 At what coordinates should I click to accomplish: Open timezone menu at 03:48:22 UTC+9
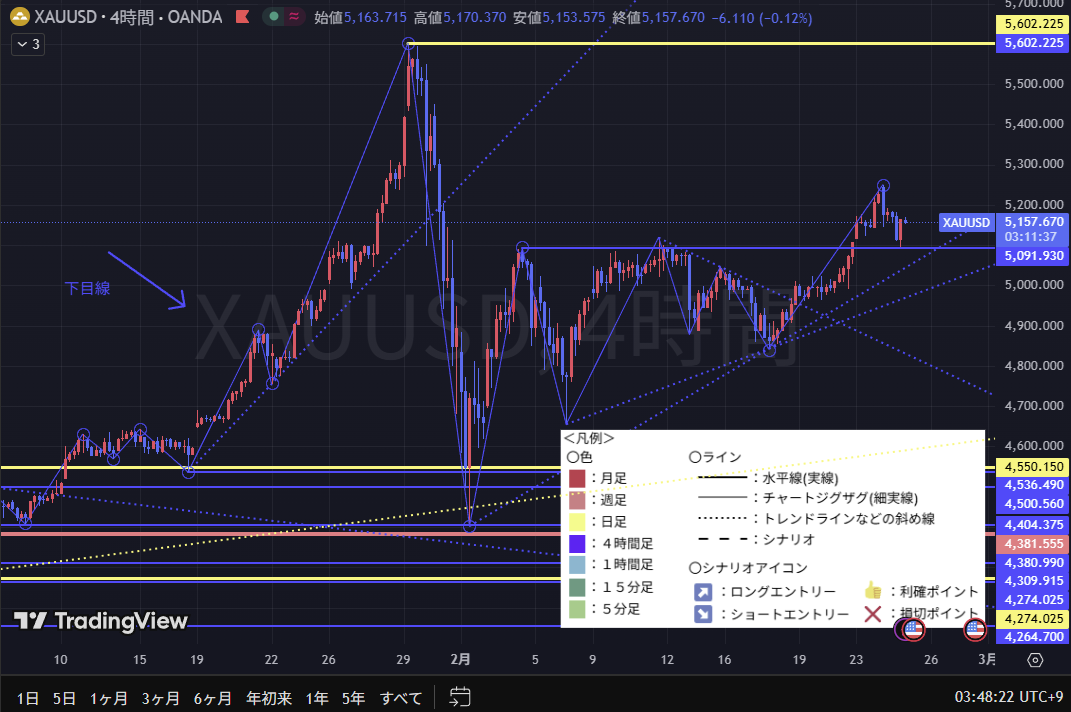coord(1010,697)
